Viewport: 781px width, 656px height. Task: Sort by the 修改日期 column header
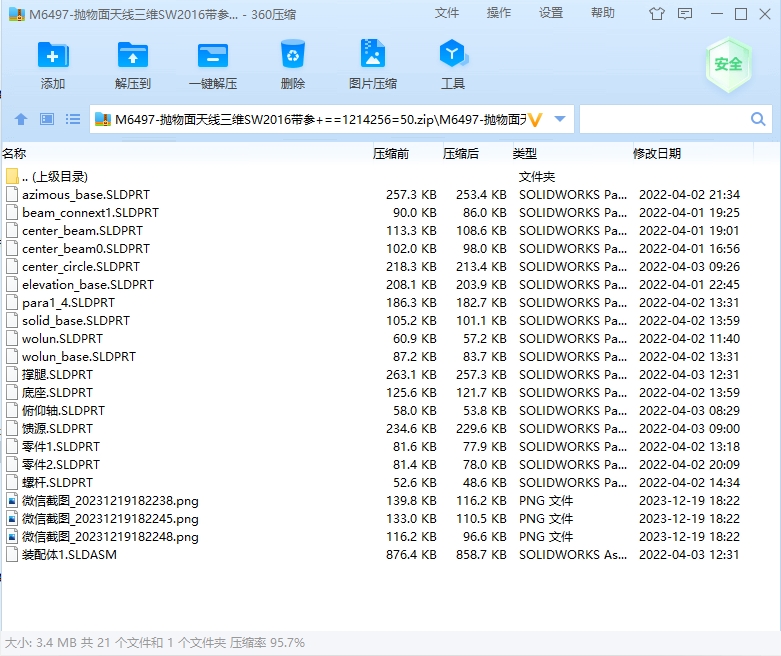(656, 153)
